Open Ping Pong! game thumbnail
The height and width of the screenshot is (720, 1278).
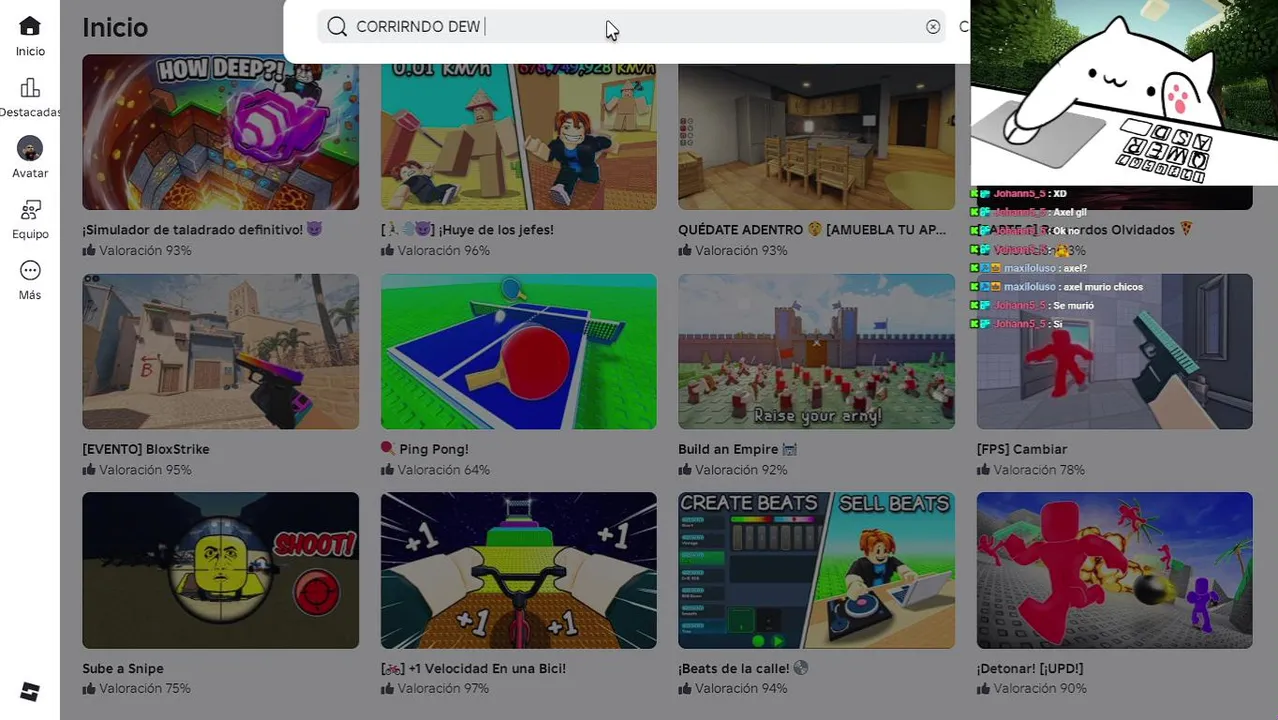point(518,351)
